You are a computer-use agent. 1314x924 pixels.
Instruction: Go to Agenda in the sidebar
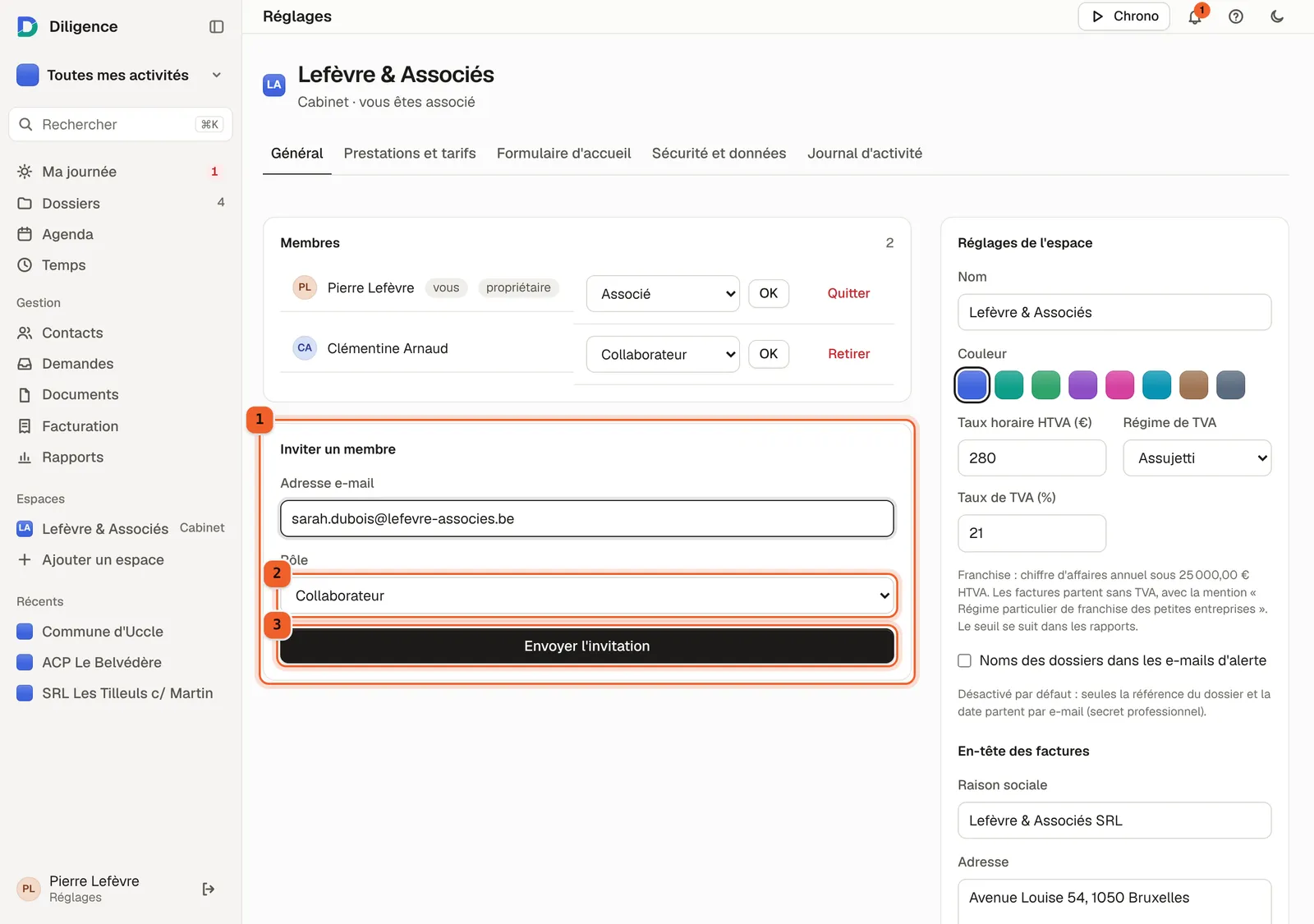pos(121,234)
